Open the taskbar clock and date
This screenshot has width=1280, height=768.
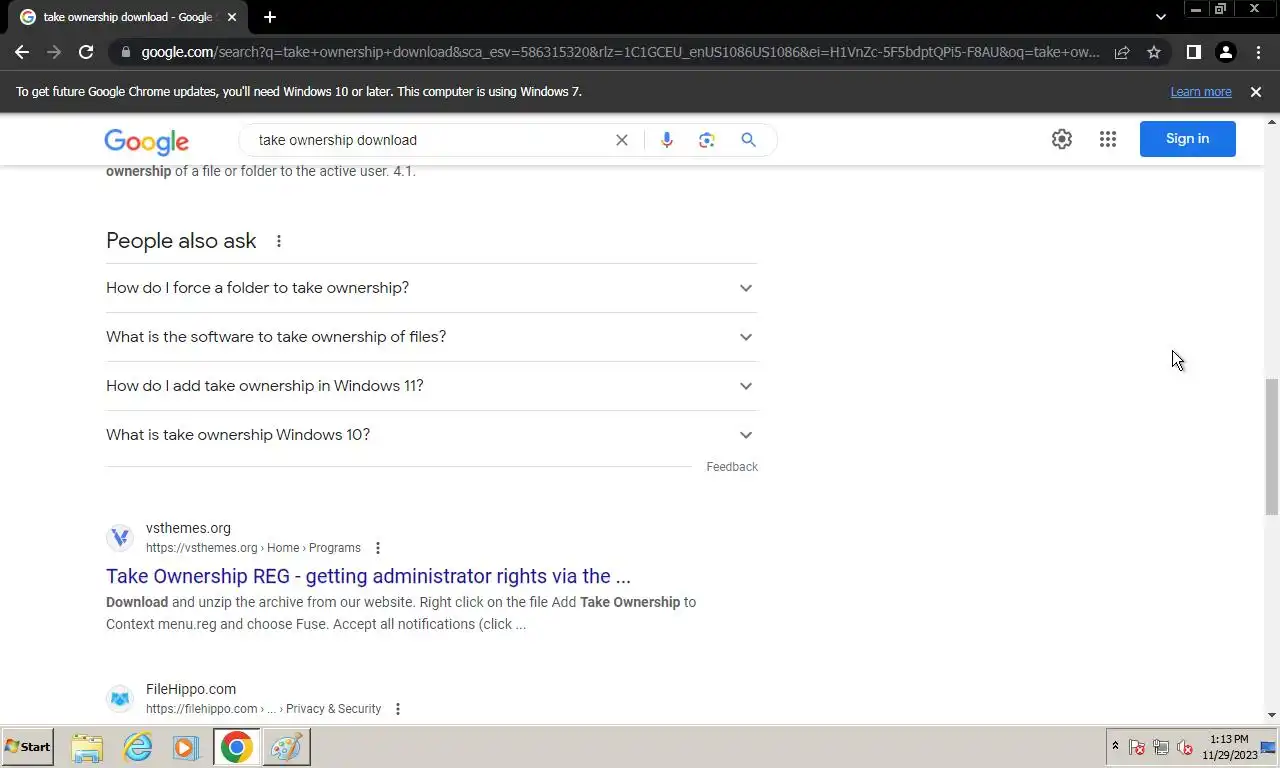[x=1229, y=747]
